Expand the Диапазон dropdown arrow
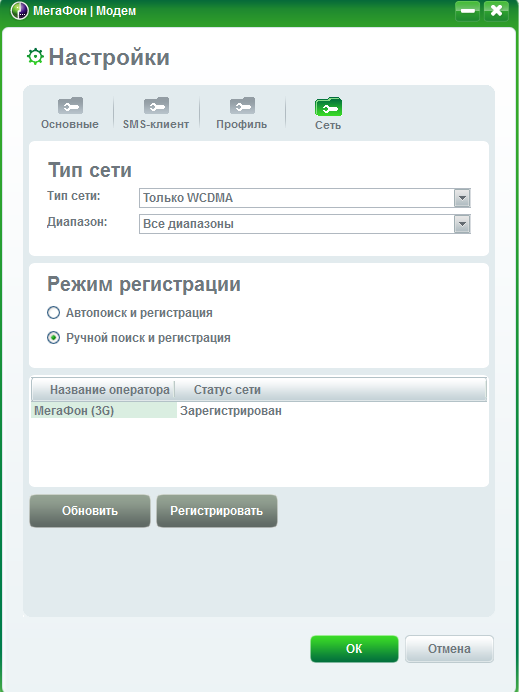 coord(462,224)
